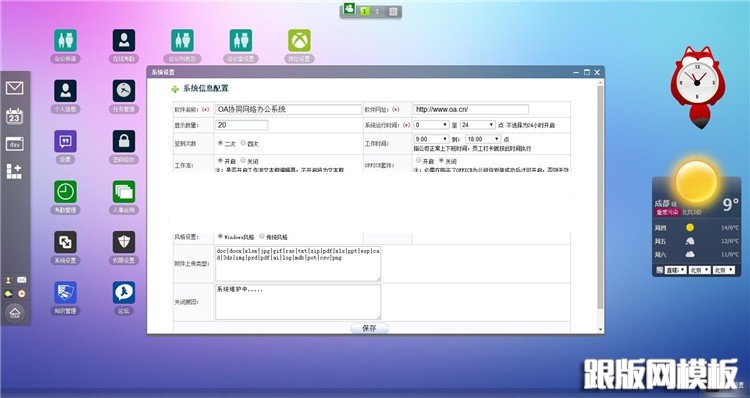Select Windows风格 style option

click(x=220, y=236)
